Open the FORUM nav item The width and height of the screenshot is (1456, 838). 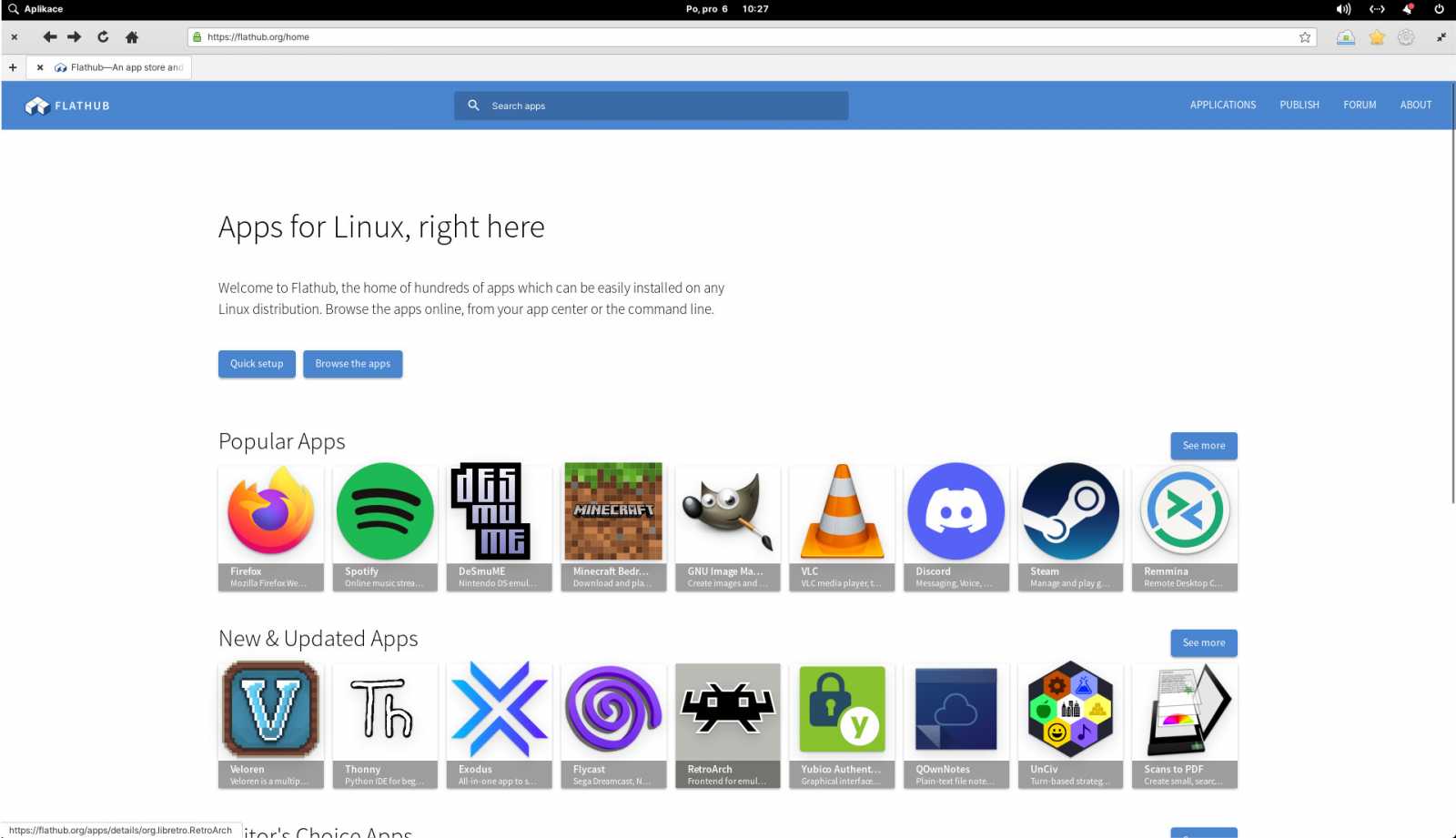(x=1360, y=106)
